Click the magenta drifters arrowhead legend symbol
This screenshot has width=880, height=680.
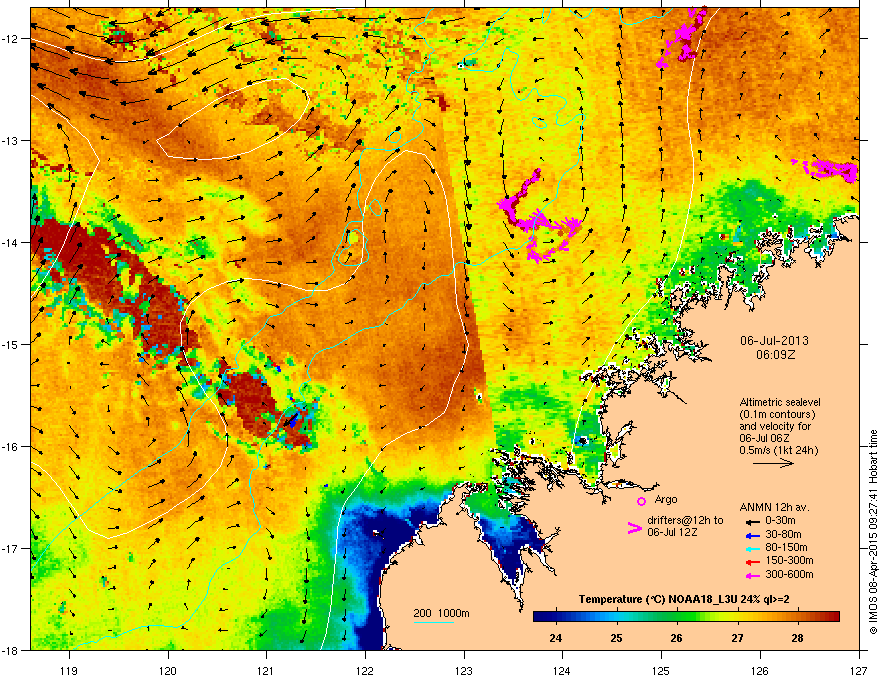coord(635,528)
